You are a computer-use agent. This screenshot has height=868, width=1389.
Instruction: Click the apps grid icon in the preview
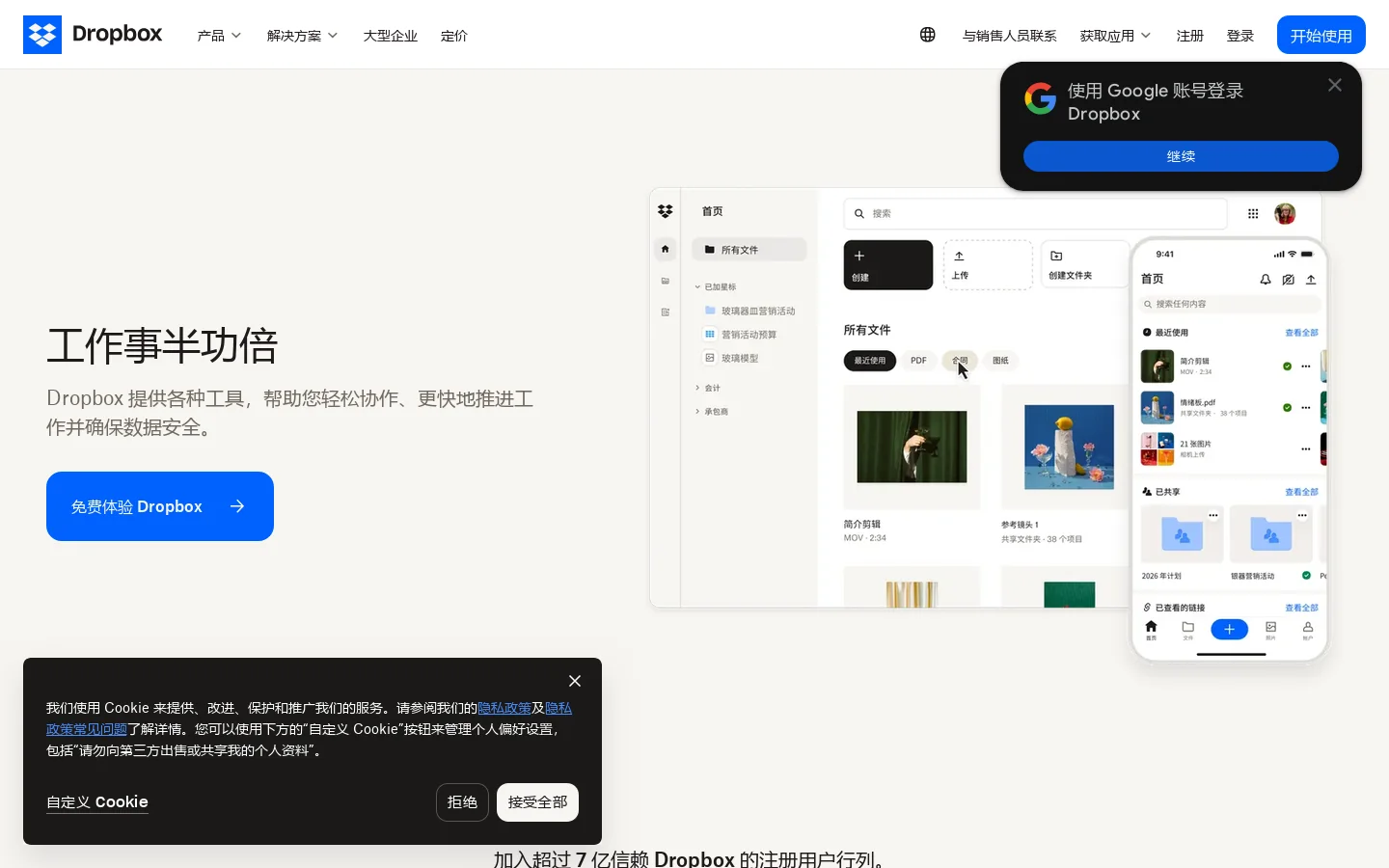pyautogui.click(x=1253, y=214)
